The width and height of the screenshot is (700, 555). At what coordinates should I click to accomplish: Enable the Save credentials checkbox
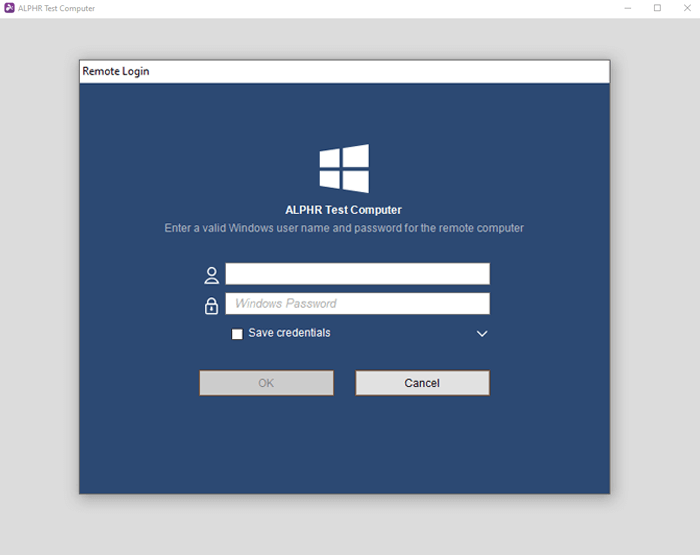click(x=237, y=334)
